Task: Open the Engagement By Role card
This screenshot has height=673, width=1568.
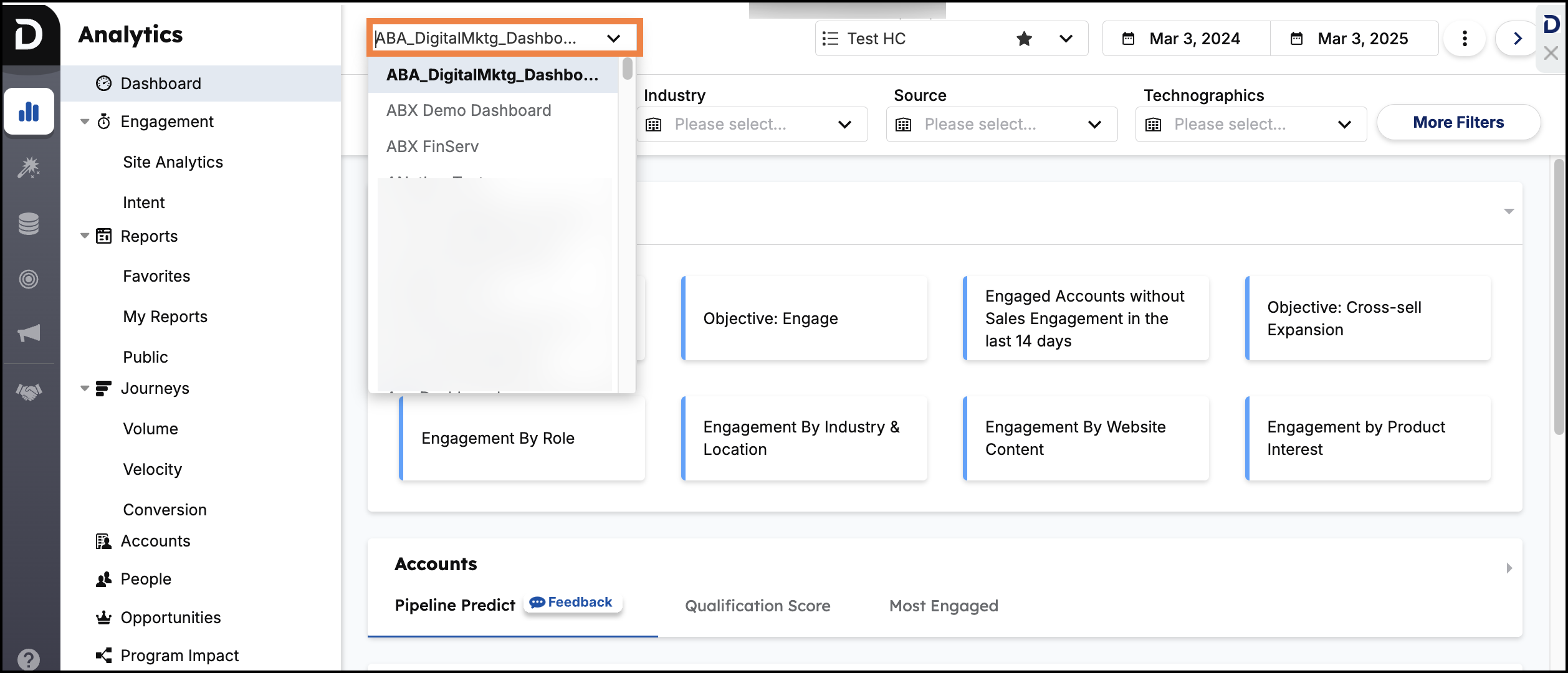Action: (x=522, y=438)
